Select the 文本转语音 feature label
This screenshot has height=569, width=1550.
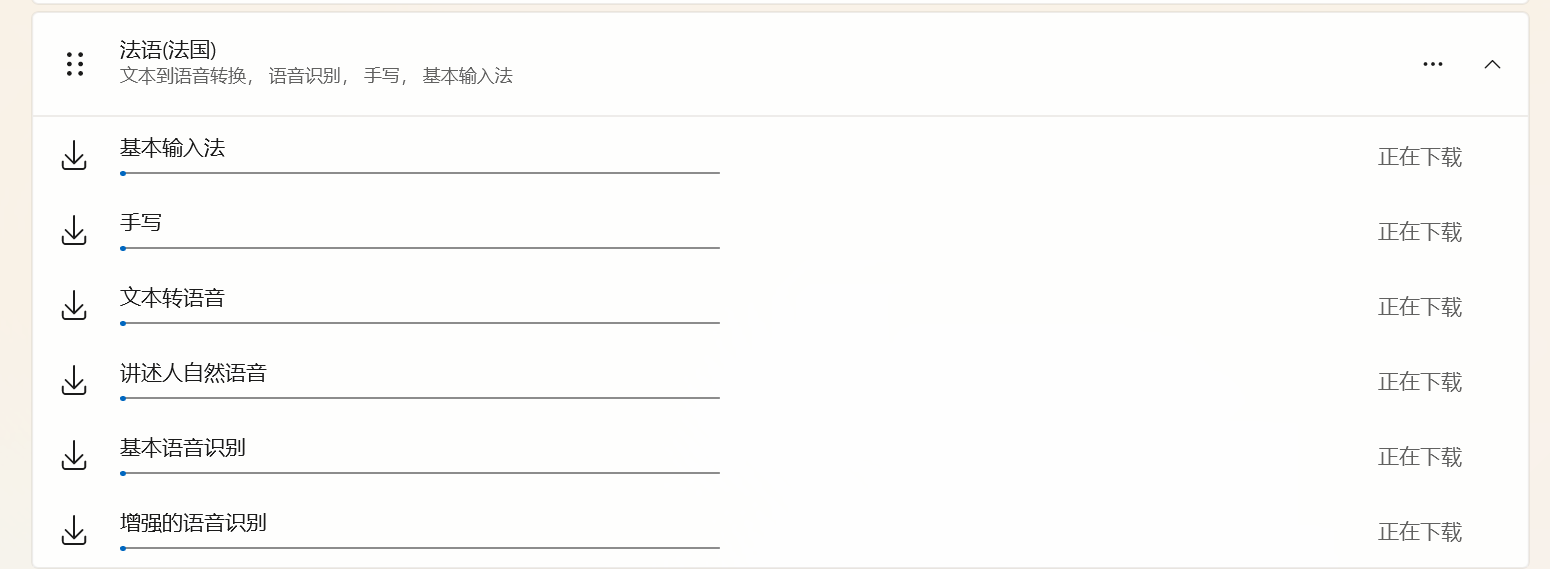172,297
